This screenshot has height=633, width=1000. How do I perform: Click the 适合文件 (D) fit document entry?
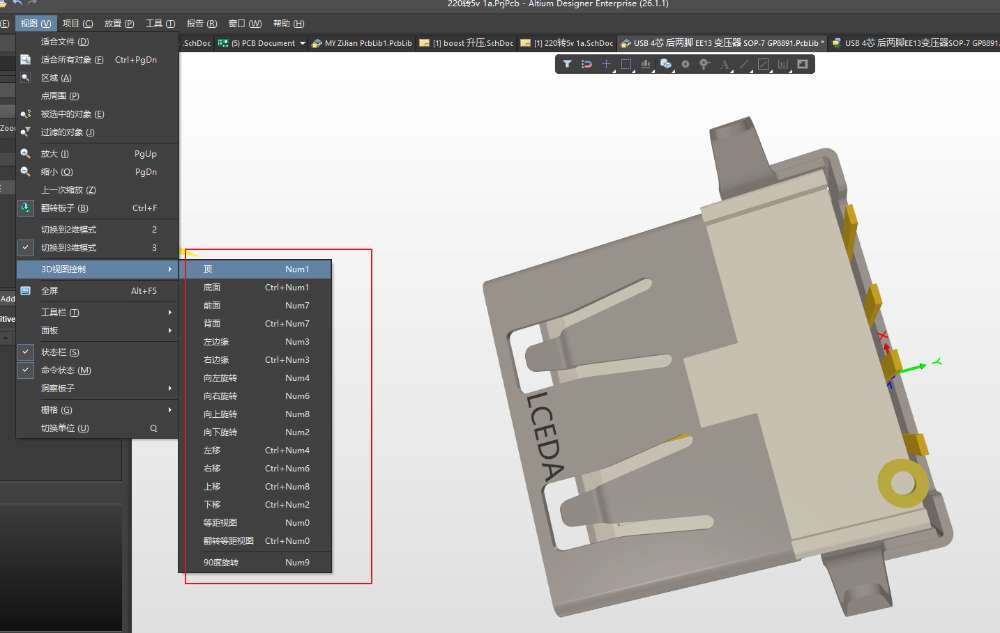(x=97, y=41)
